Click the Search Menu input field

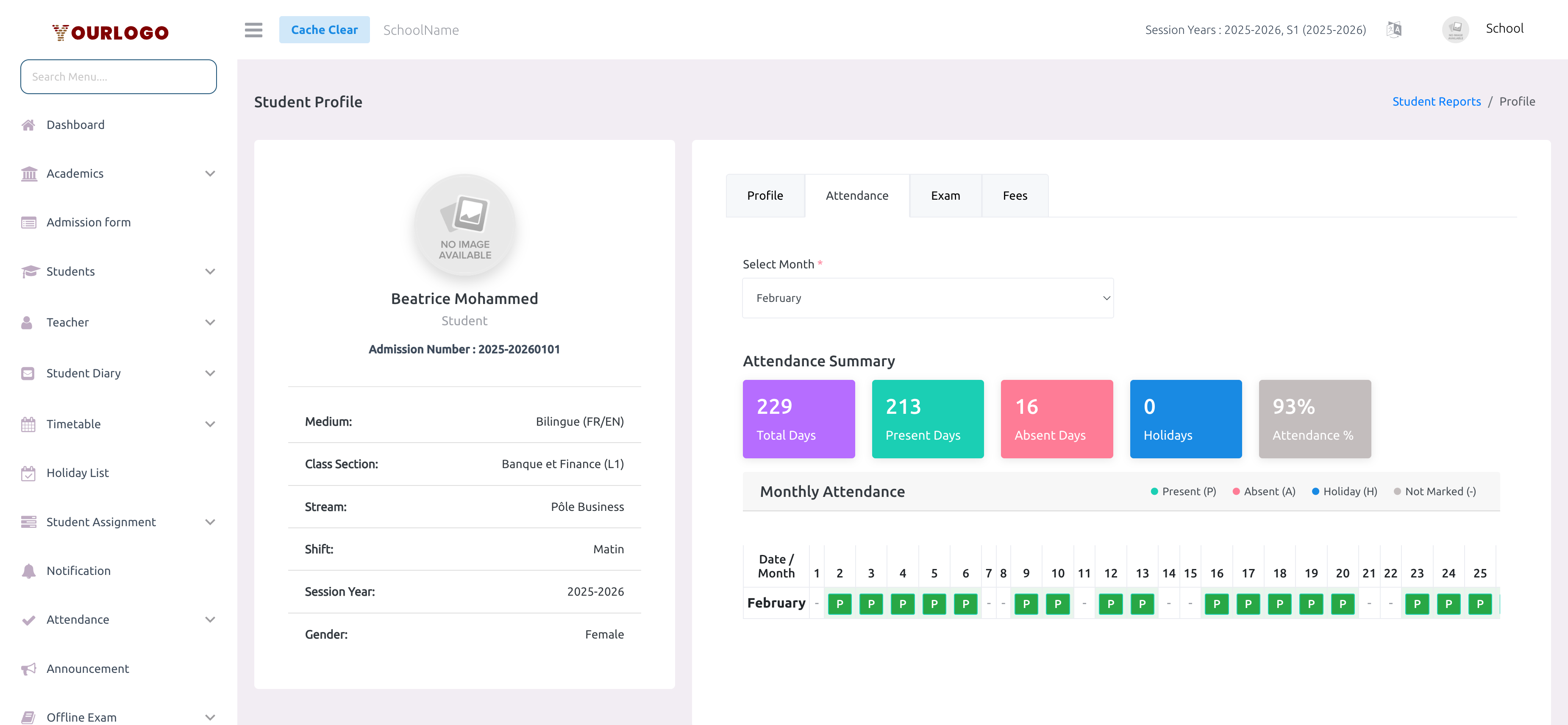pyautogui.click(x=118, y=77)
